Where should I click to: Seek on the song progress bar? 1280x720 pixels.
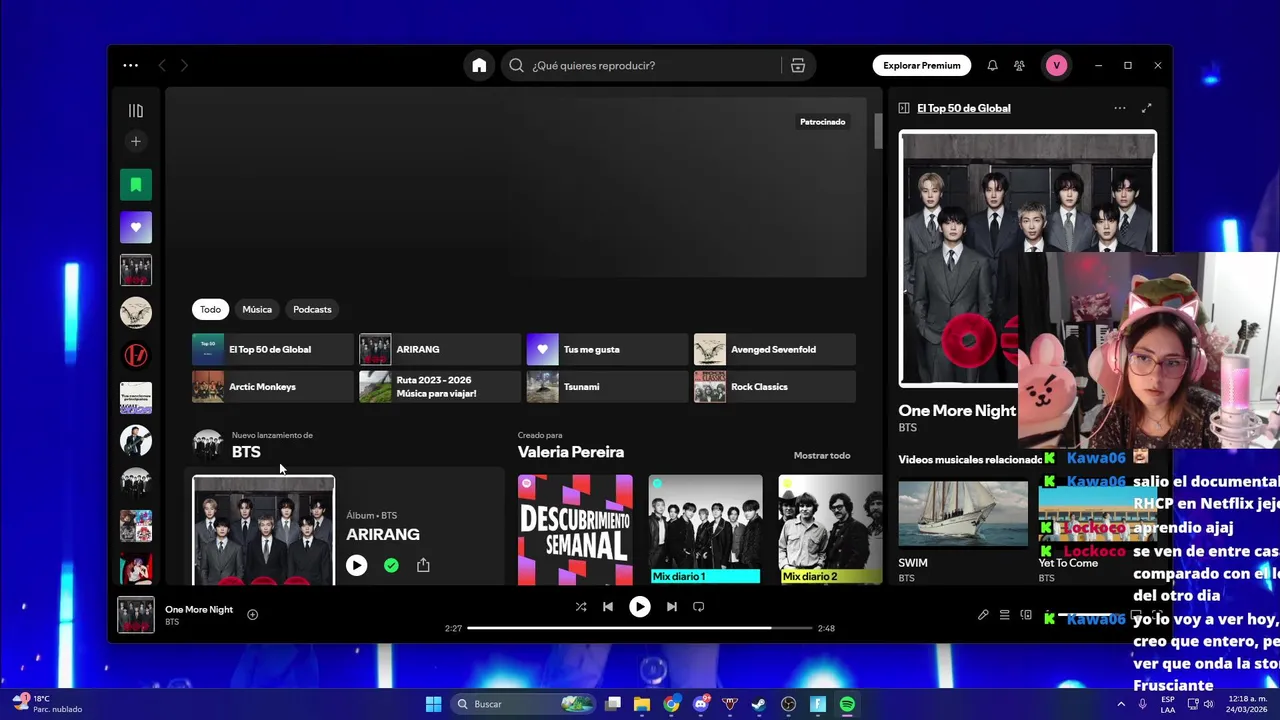(x=640, y=628)
